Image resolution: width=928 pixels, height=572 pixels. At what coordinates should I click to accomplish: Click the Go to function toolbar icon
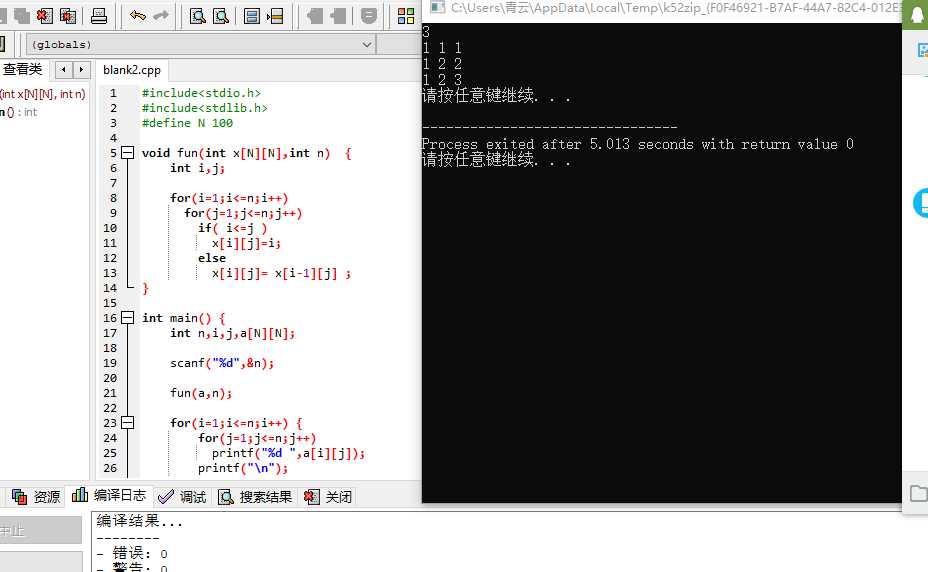pos(252,16)
